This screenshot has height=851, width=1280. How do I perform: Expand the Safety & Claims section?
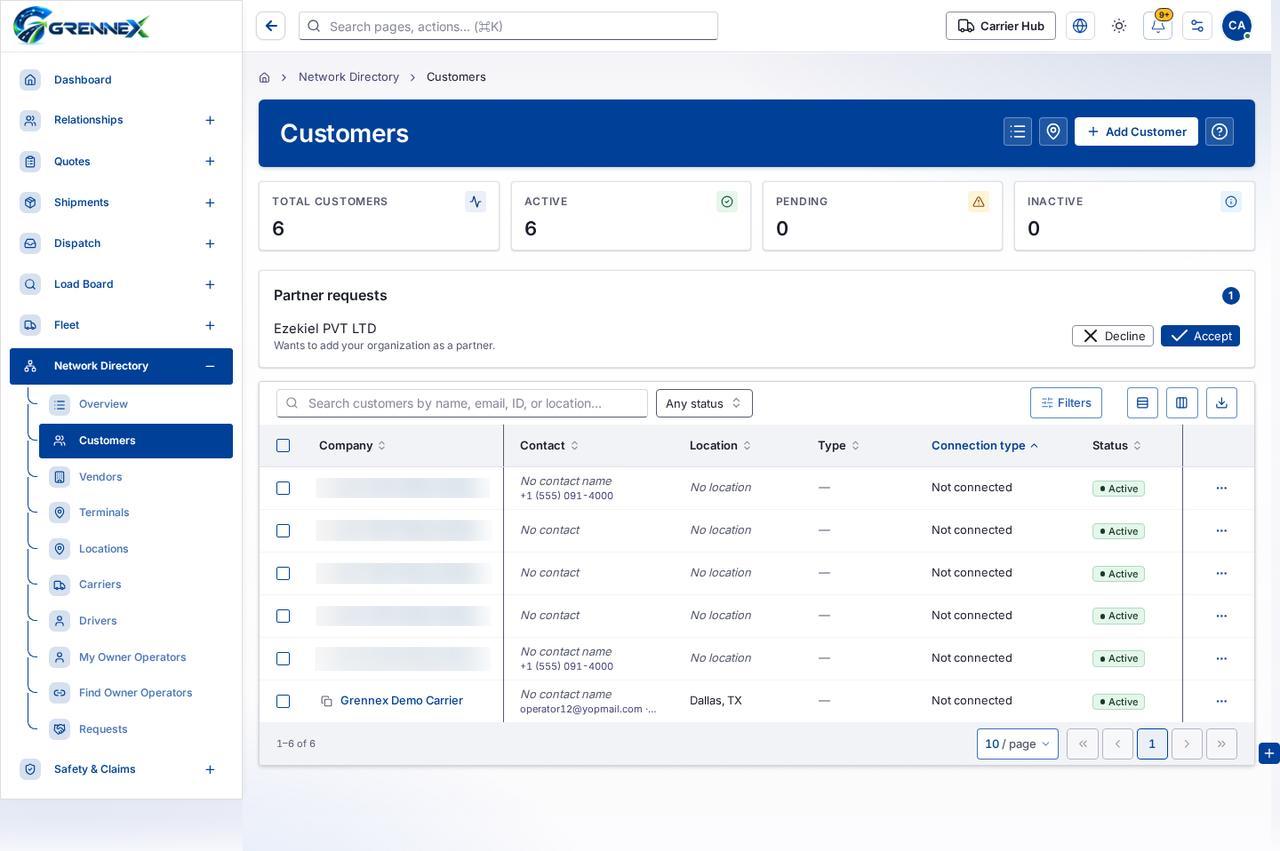click(210, 769)
